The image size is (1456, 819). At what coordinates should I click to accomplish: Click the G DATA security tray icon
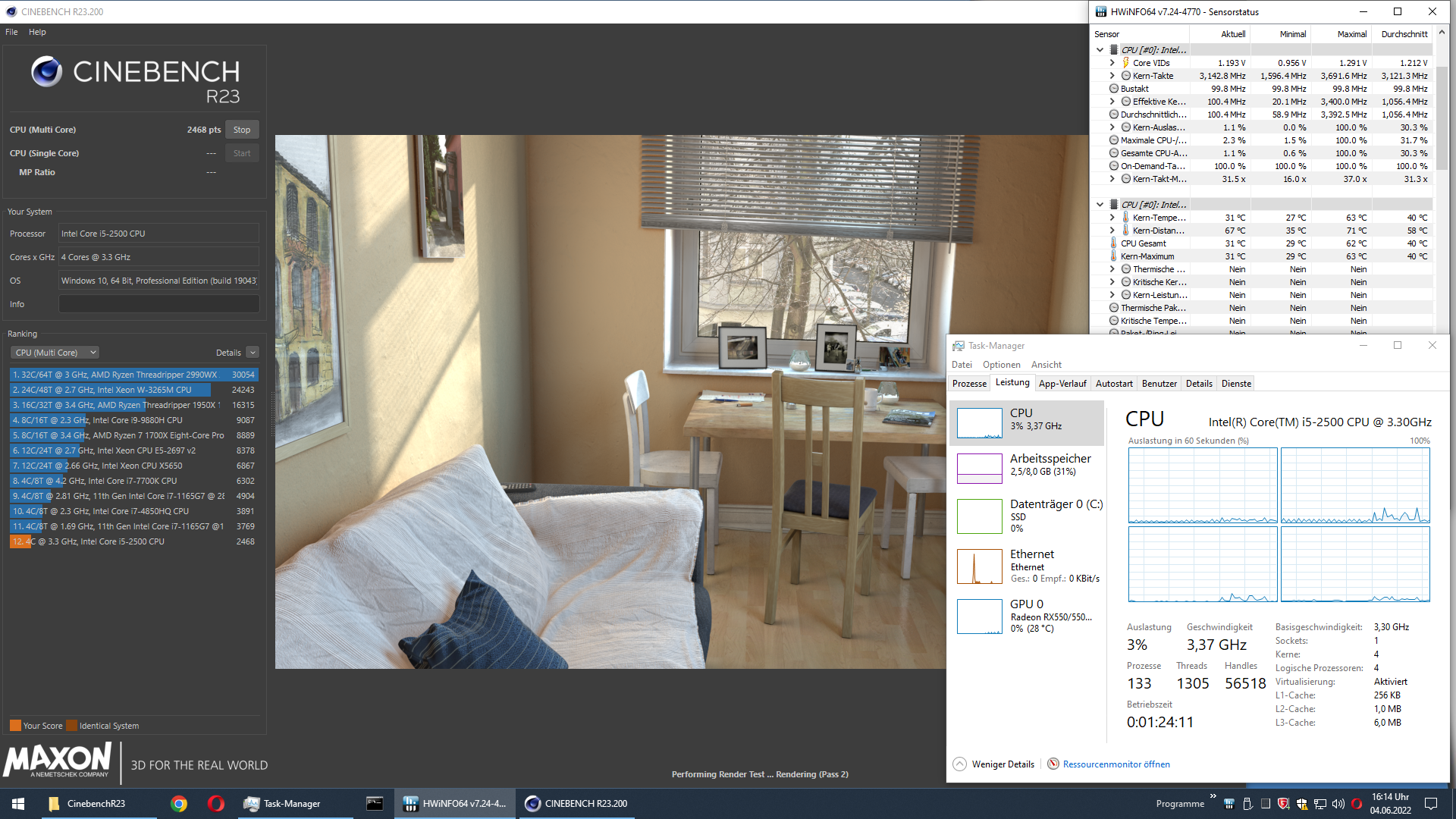click(x=1284, y=804)
